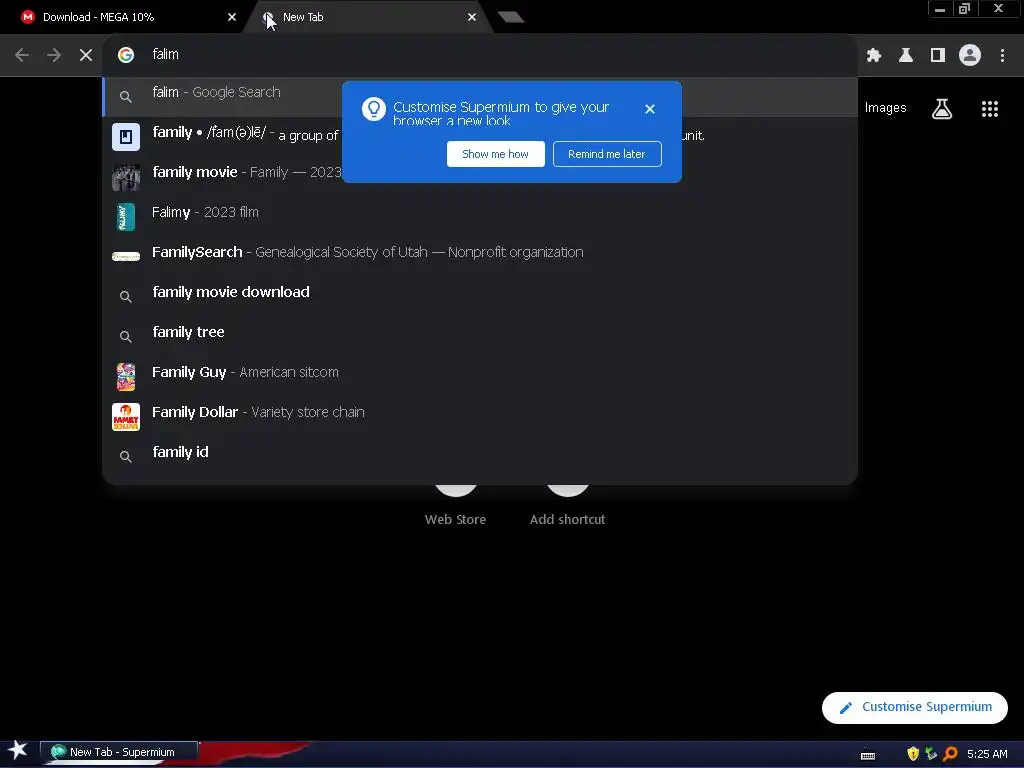Open the three-dot browser menu
Image resolution: width=1024 pixels, height=768 pixels.
(x=1002, y=56)
